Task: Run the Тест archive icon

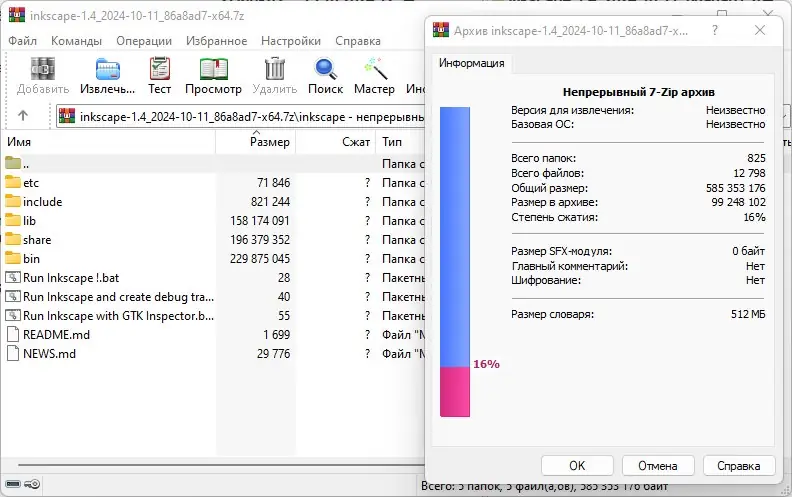Action: 160,69
